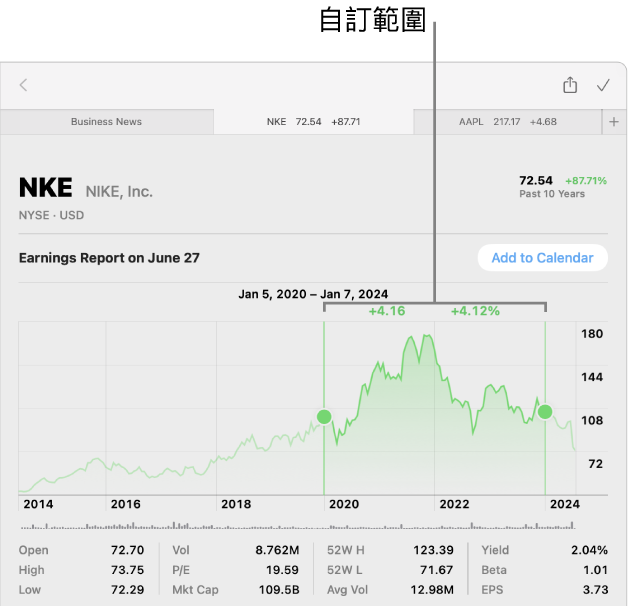Click the 108 price axis label
The image size is (630, 606).
(592, 421)
